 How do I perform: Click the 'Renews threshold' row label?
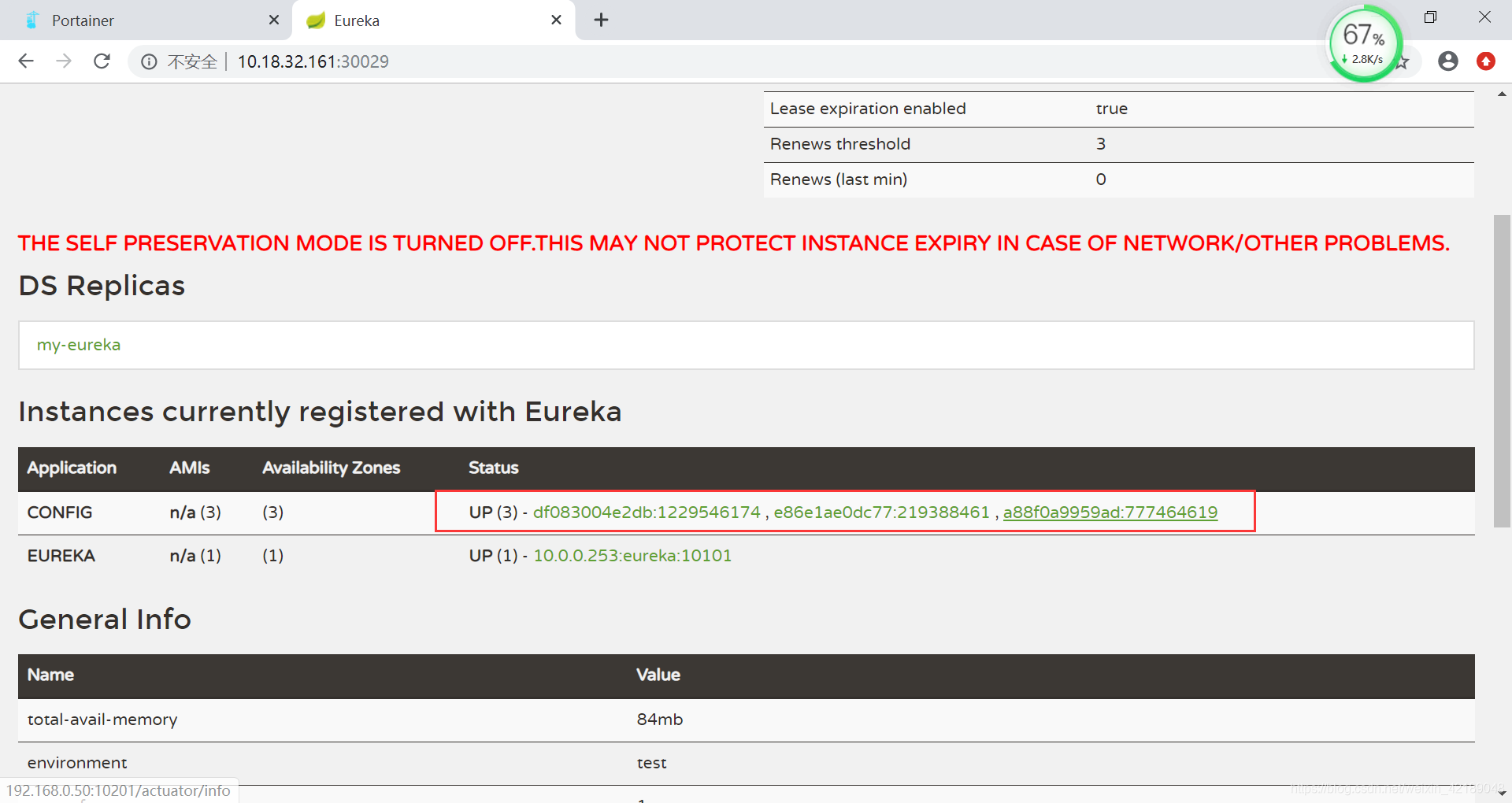coord(840,144)
